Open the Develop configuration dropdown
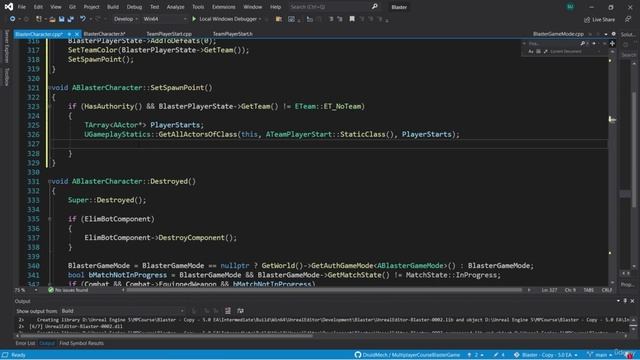The width and height of the screenshot is (640, 360). [125, 19]
